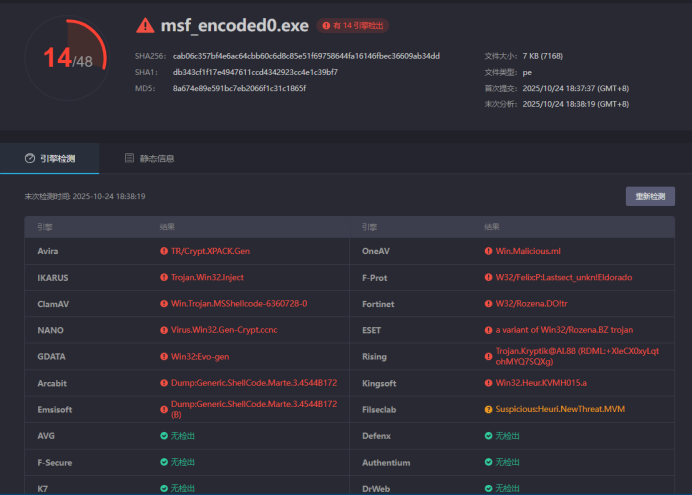Click the alert icon in the Arcabit row
Screen dimensions: 692x495
(x=164, y=383)
